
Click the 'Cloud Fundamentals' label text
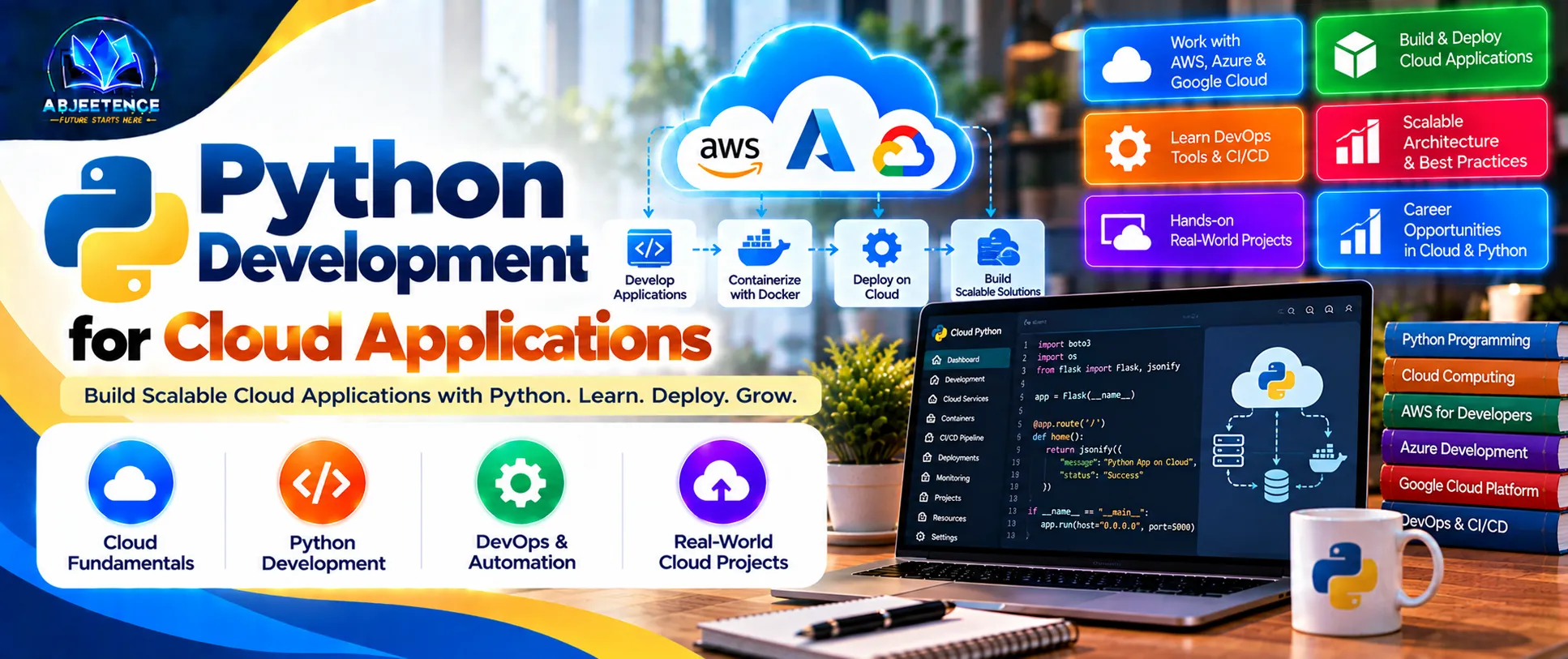click(x=131, y=553)
